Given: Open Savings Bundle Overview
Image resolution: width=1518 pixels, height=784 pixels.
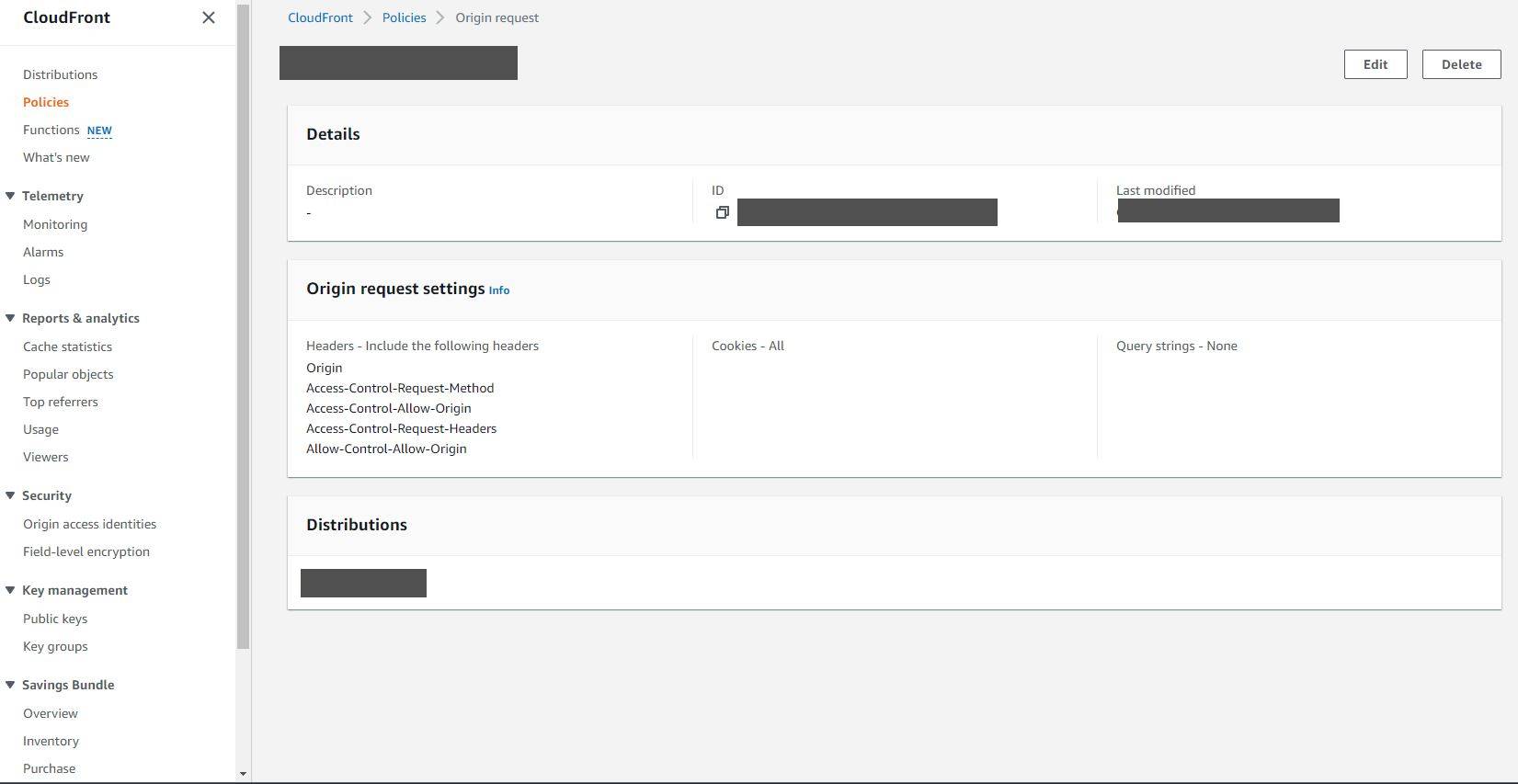Looking at the screenshot, I should (51, 713).
